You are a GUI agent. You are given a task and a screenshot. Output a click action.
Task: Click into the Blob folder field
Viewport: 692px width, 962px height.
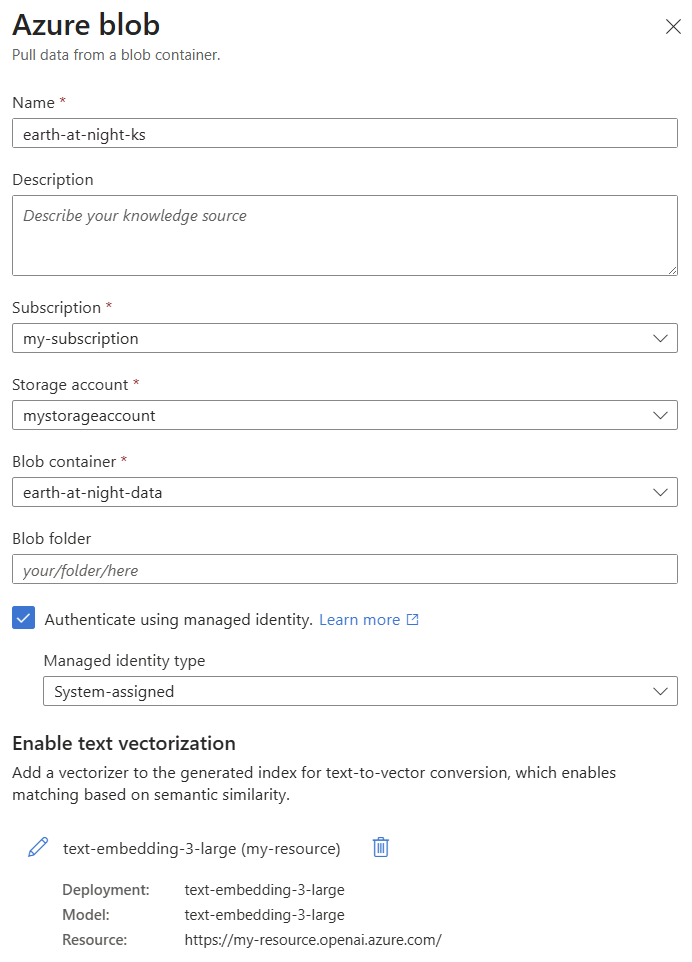coord(344,570)
